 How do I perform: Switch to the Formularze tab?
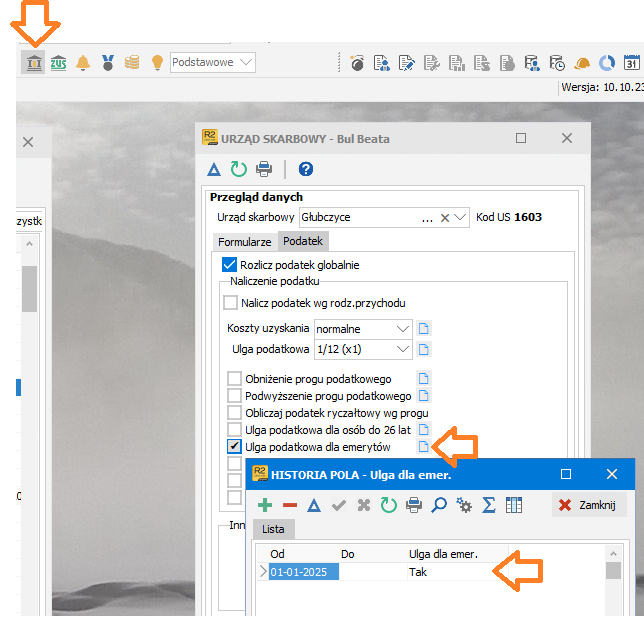tap(245, 242)
